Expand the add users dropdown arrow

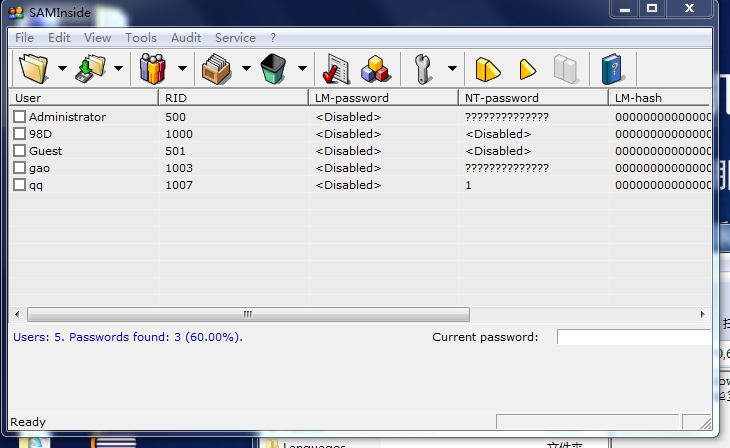[182, 68]
